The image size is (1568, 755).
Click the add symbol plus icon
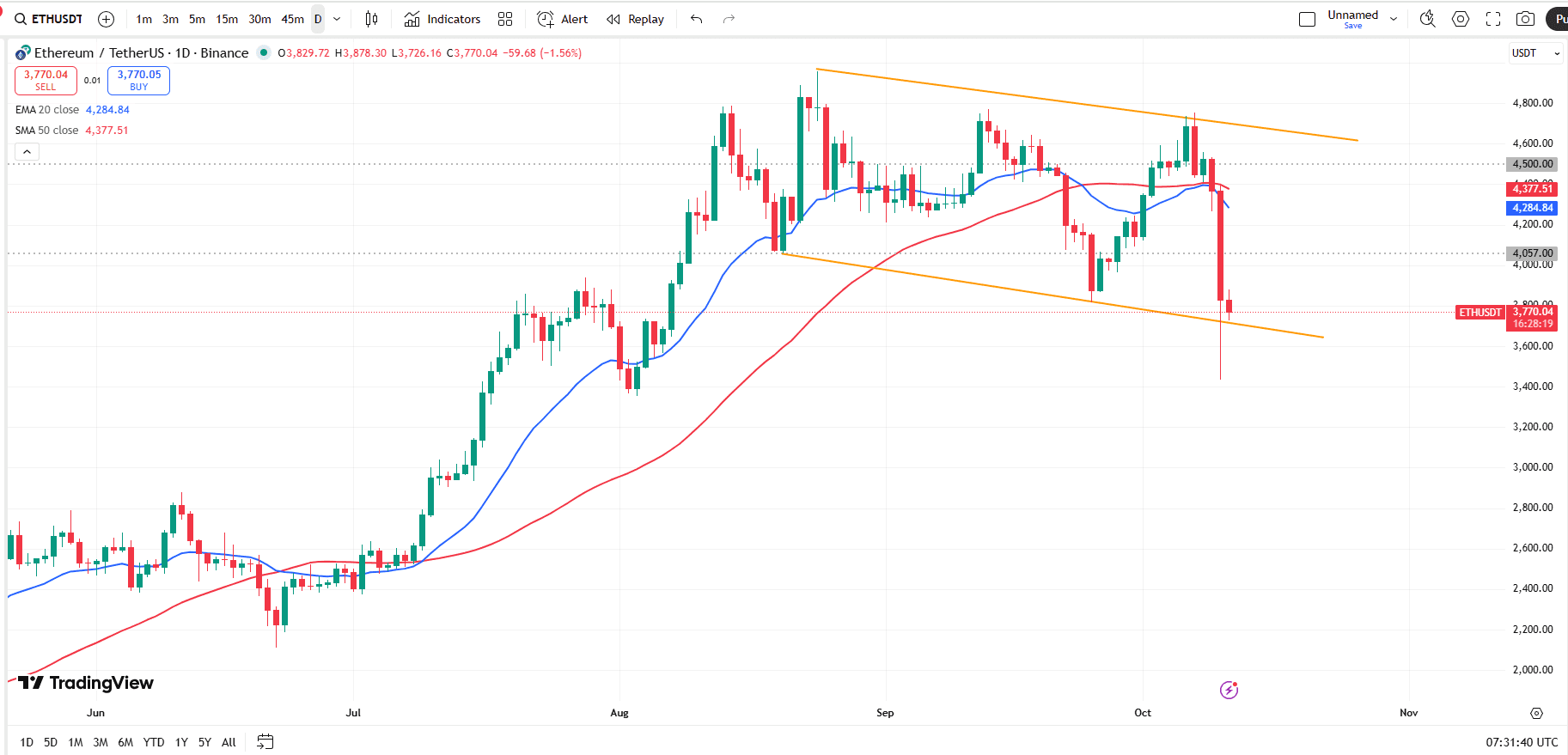107,19
